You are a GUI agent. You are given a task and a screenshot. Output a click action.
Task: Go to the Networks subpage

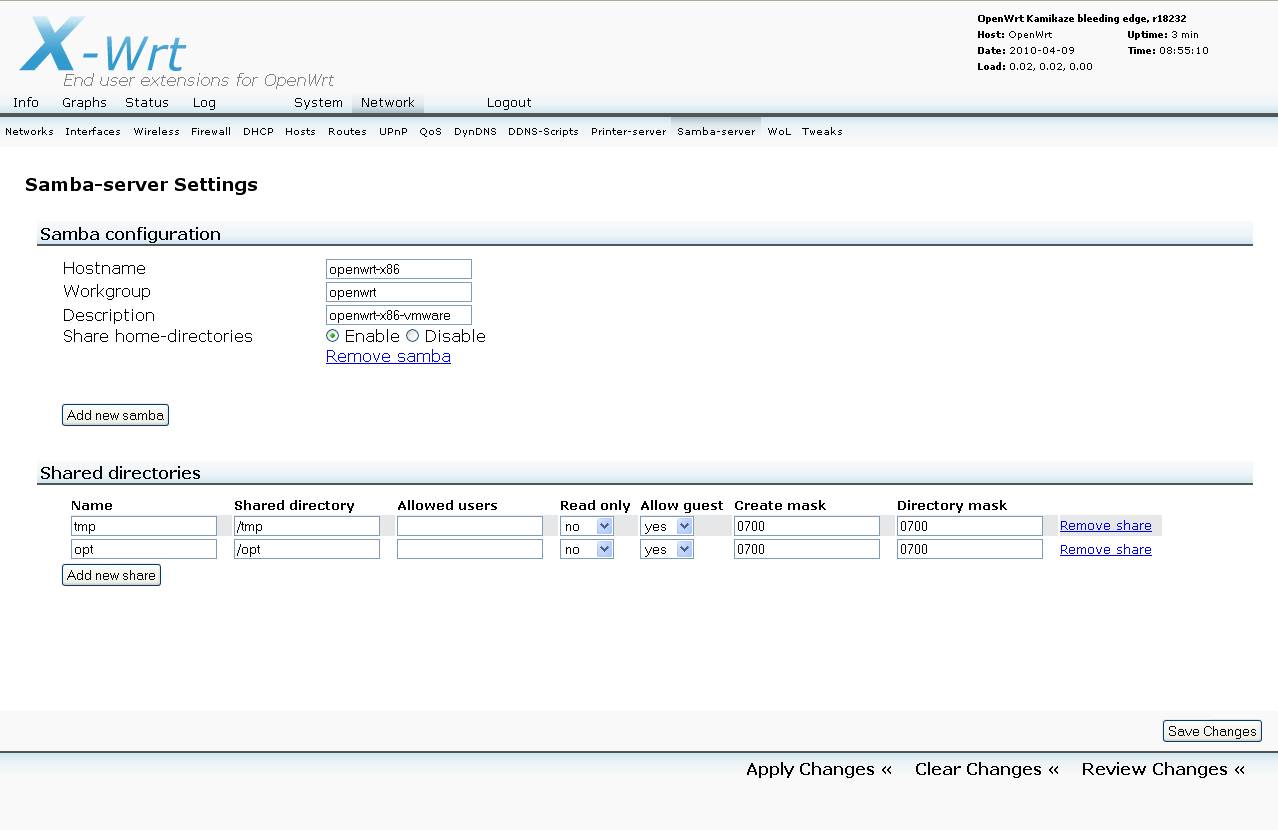(x=29, y=131)
